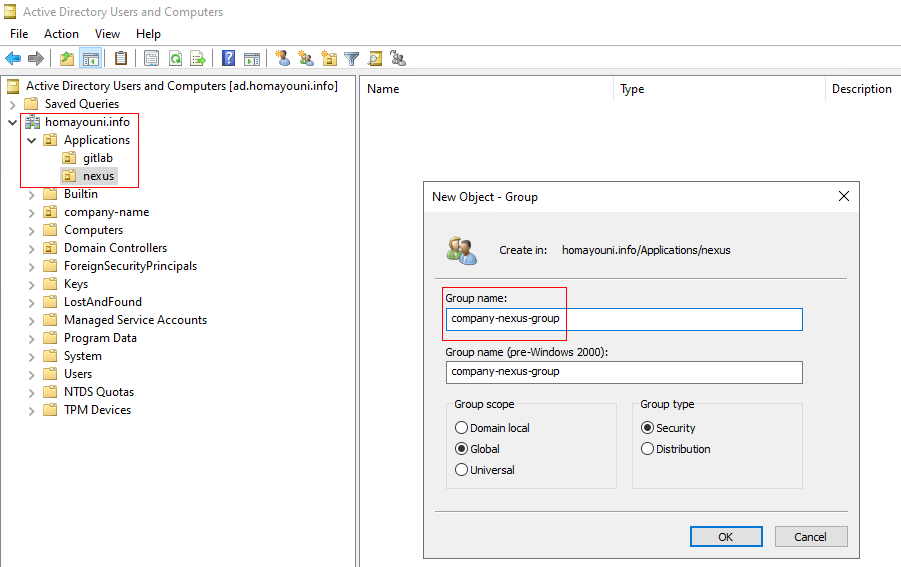
Task: Click Add to group toolbar icon
Action: click(398, 58)
